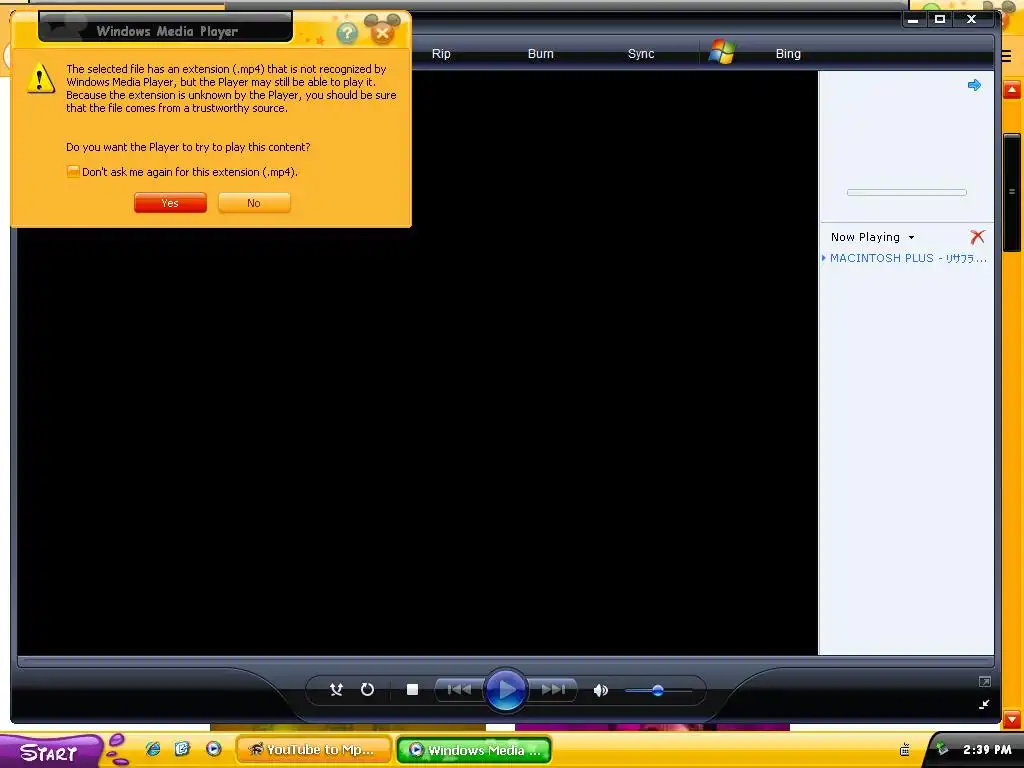Click background window scroll up arrow

1012,90
